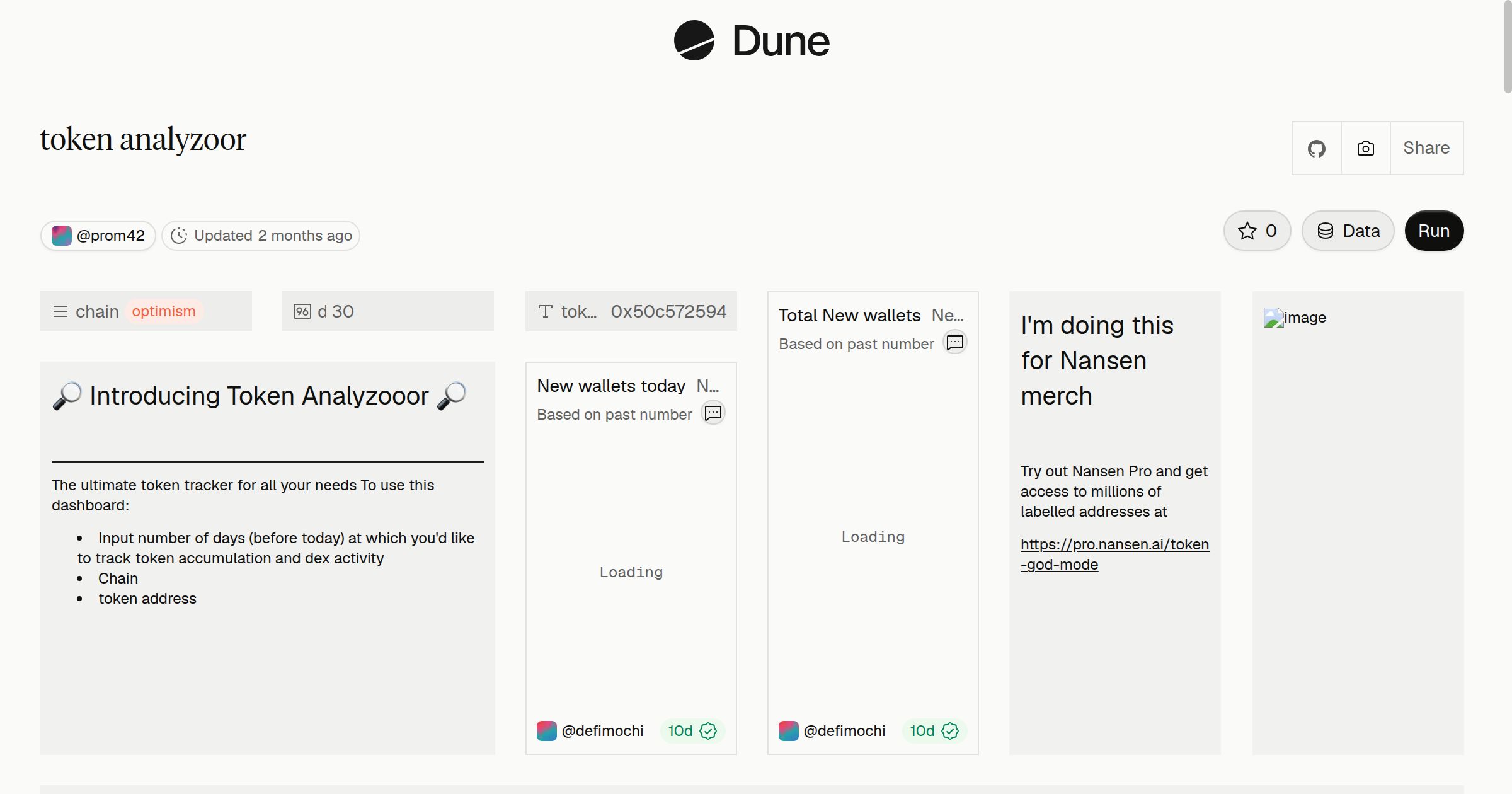Click the Dune logo
Image resolution: width=1512 pixels, height=794 pixels.
752,41
